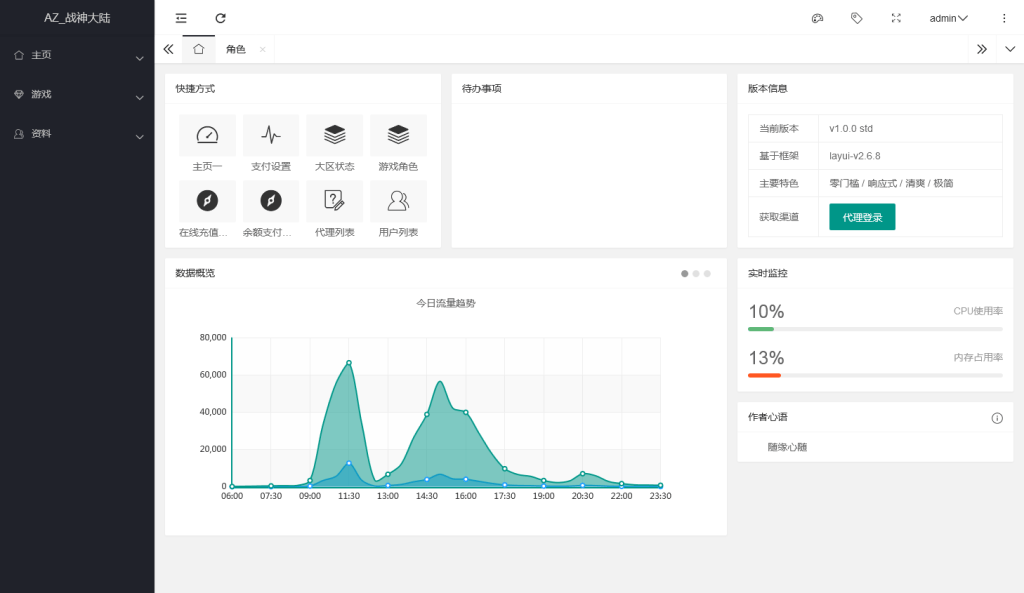Expand the admin account dropdown
This screenshot has width=1024, height=593.
click(947, 18)
